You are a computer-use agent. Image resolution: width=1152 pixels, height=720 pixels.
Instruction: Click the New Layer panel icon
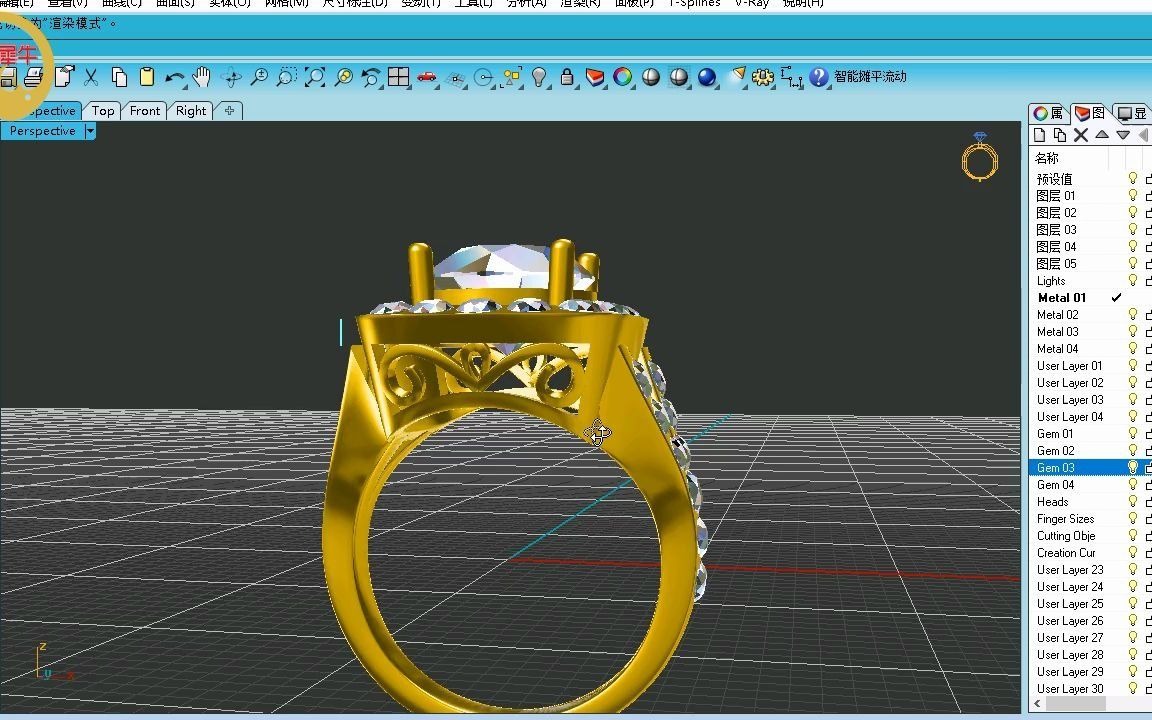click(1039, 134)
